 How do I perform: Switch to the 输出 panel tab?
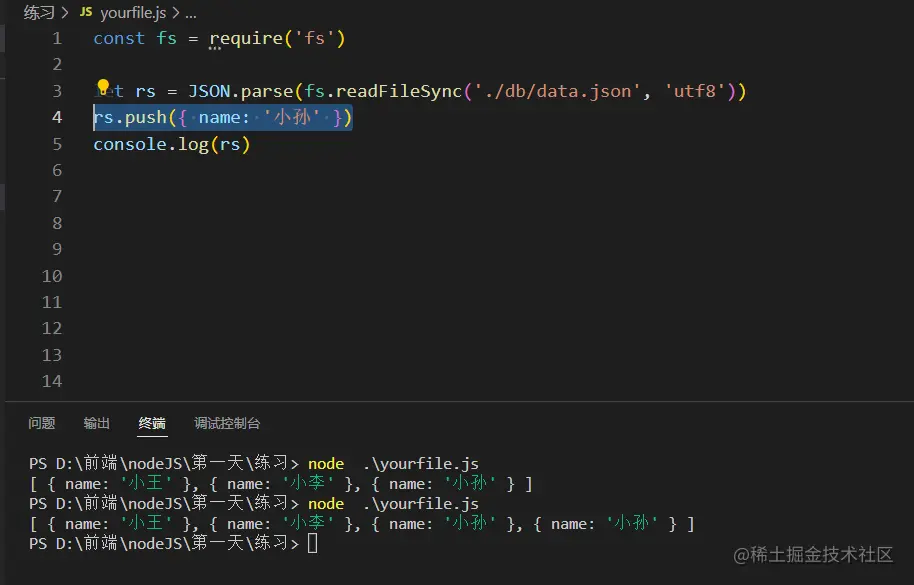click(x=96, y=423)
